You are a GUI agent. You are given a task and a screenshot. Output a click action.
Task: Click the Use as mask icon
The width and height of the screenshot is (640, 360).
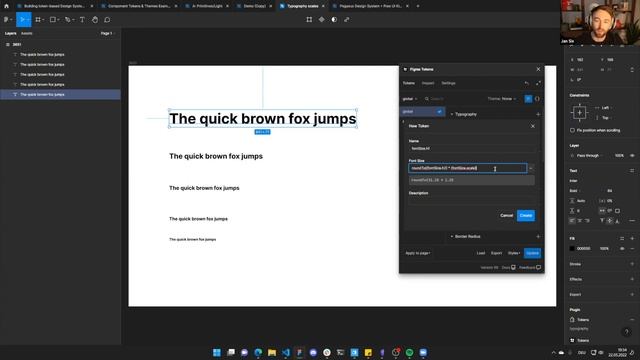[x=334, y=20]
